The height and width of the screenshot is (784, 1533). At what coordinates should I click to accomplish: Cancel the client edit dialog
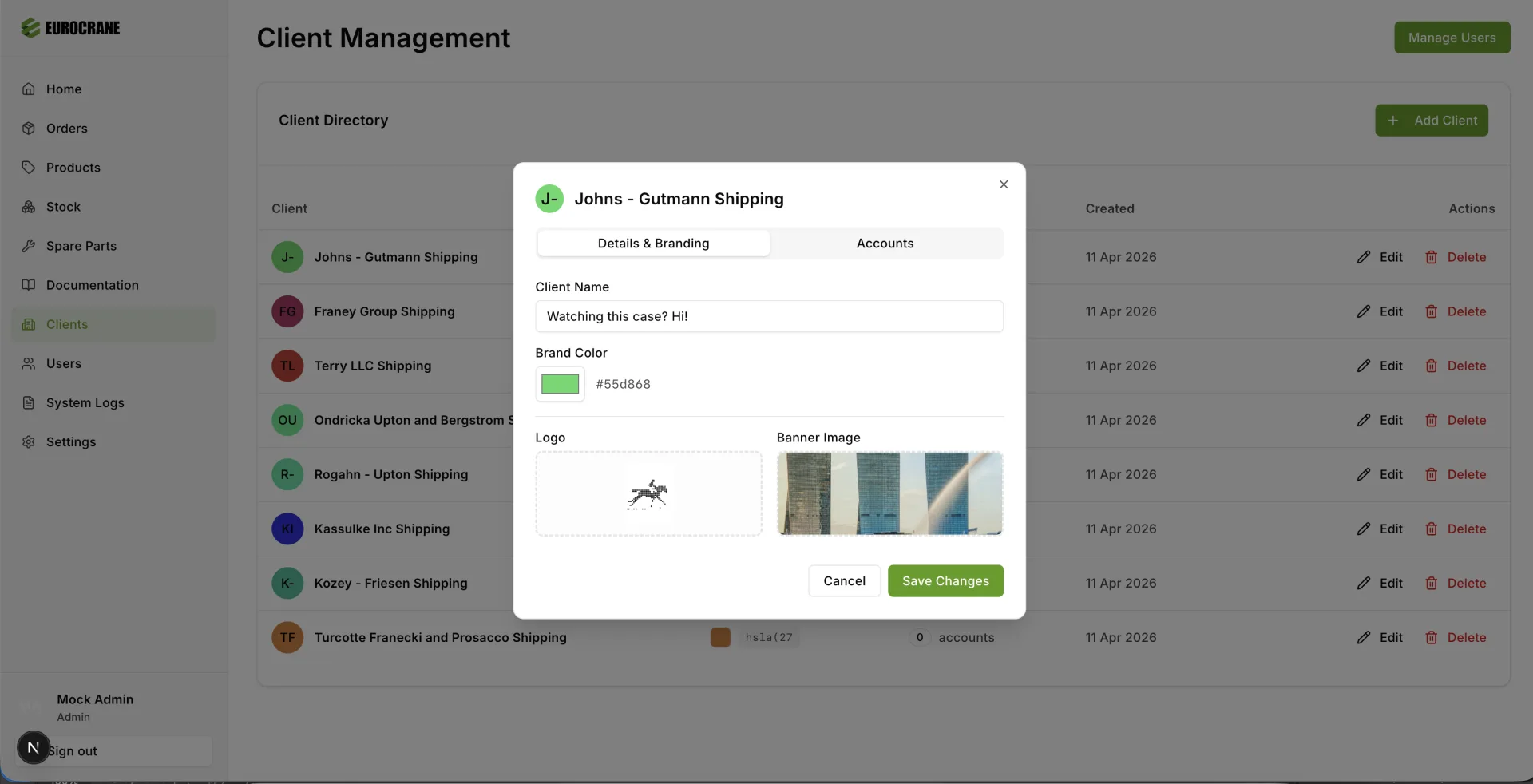coord(844,581)
